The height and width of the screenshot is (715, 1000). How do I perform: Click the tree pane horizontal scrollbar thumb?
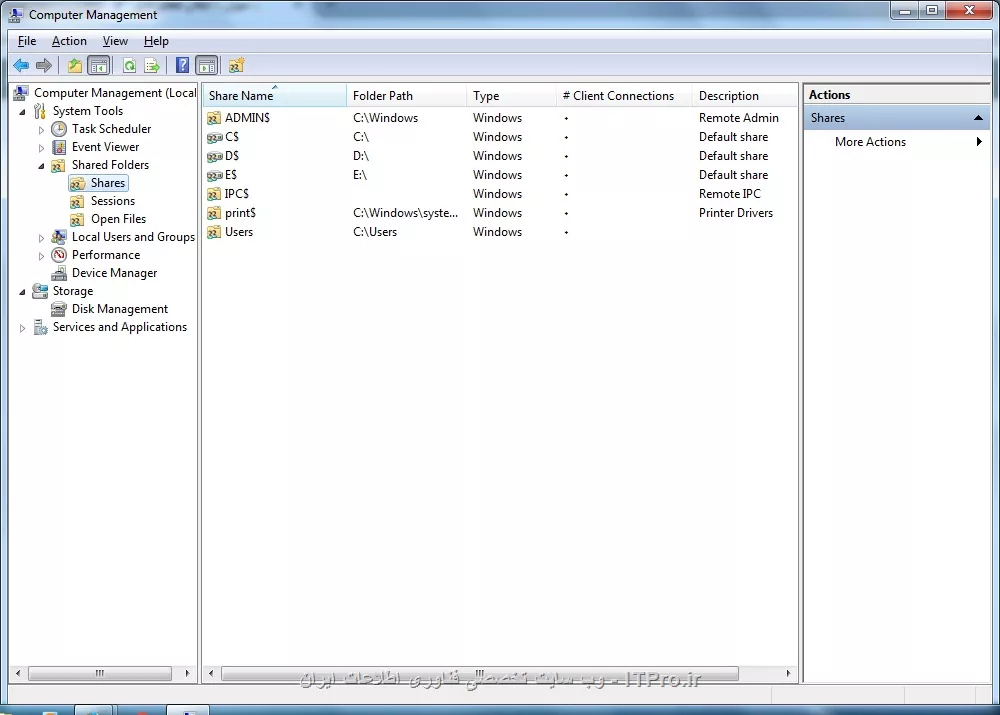tap(100, 673)
